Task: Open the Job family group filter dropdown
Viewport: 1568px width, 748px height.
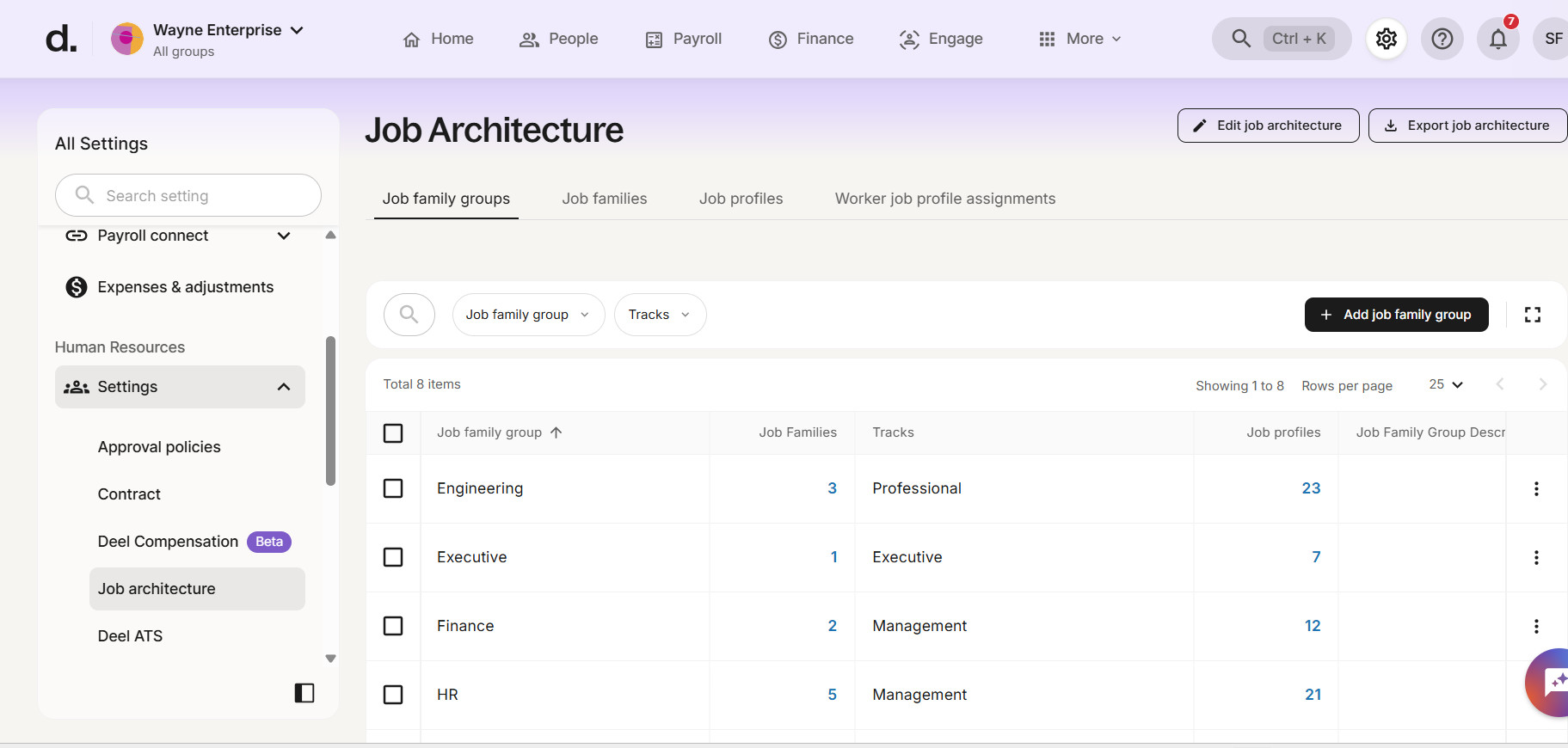Action: point(527,315)
